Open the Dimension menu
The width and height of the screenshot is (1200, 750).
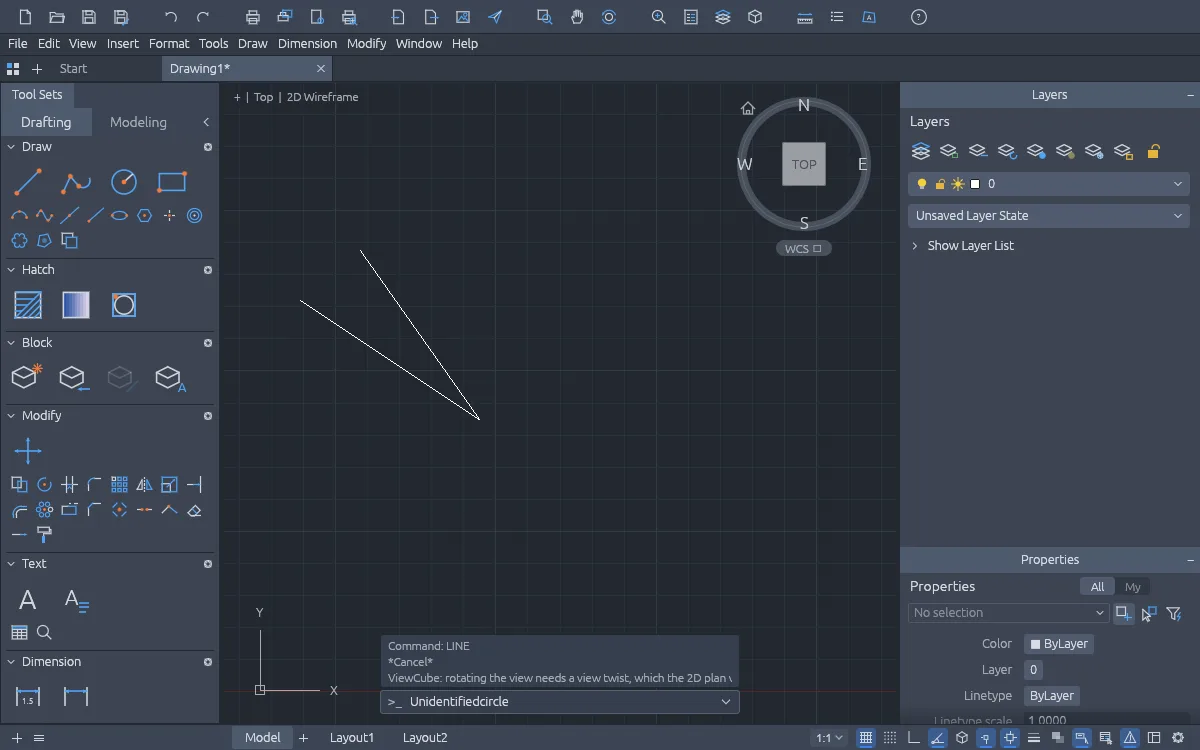point(307,43)
